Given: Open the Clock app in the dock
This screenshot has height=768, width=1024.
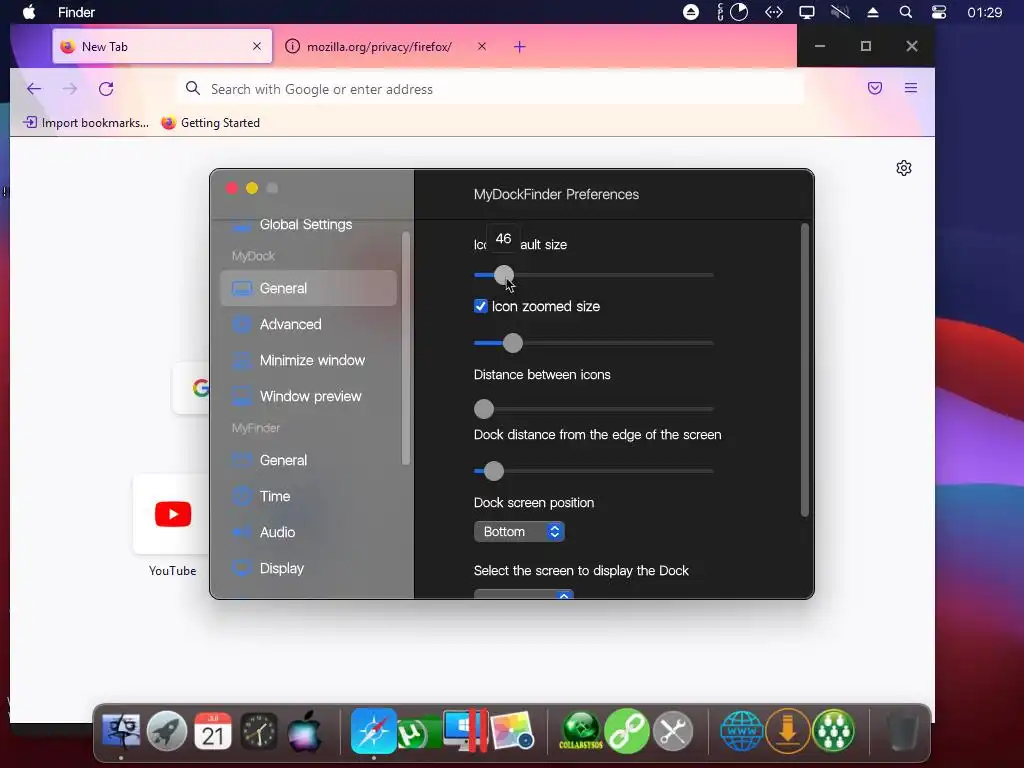Looking at the screenshot, I should click(x=259, y=731).
